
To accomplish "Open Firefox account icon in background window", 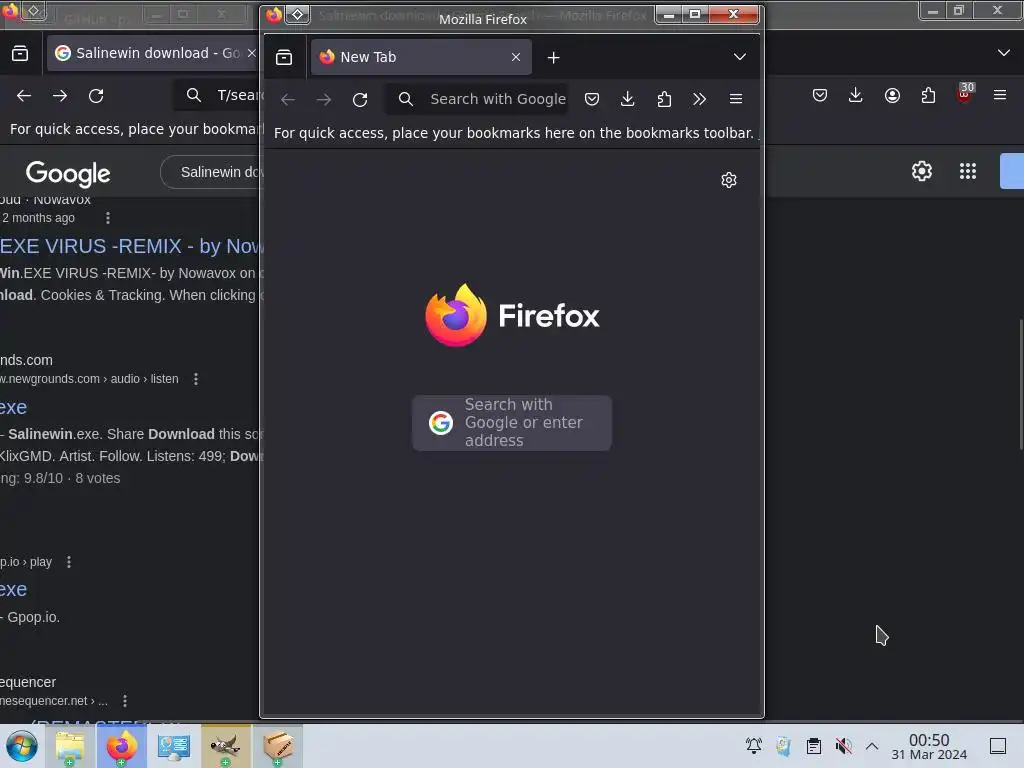I will coord(892,96).
